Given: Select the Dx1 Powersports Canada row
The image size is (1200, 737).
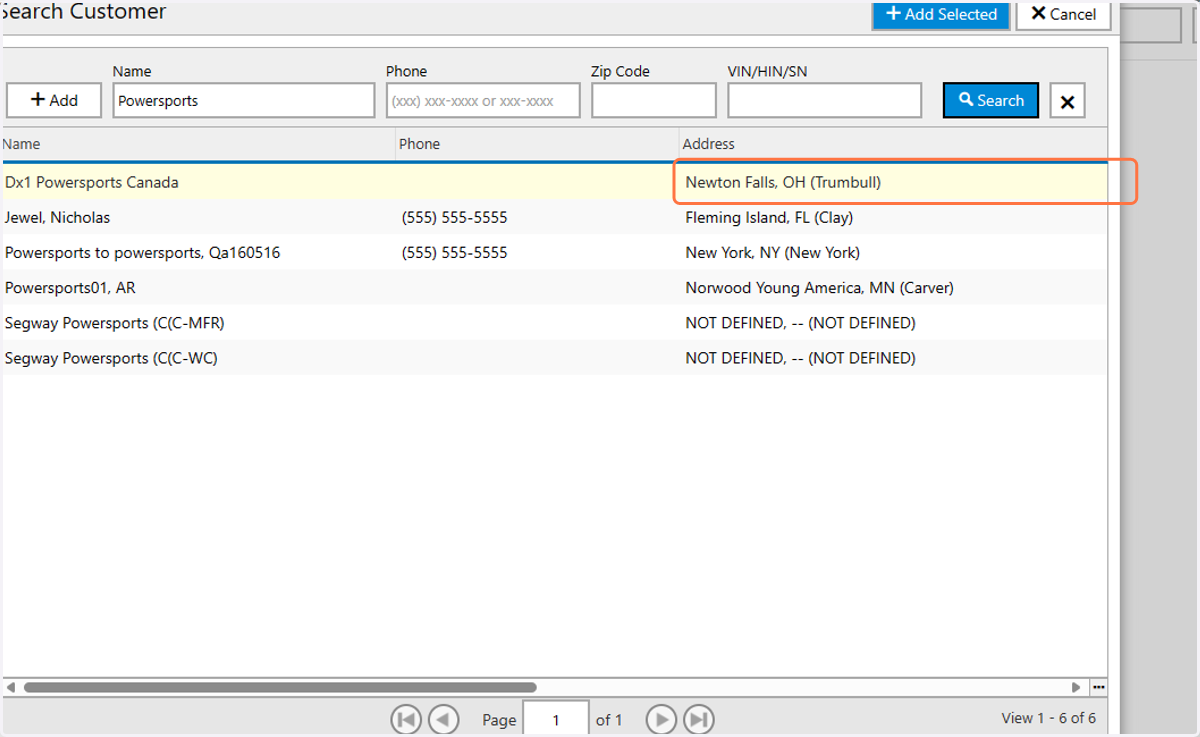Looking at the screenshot, I should click(554, 183).
